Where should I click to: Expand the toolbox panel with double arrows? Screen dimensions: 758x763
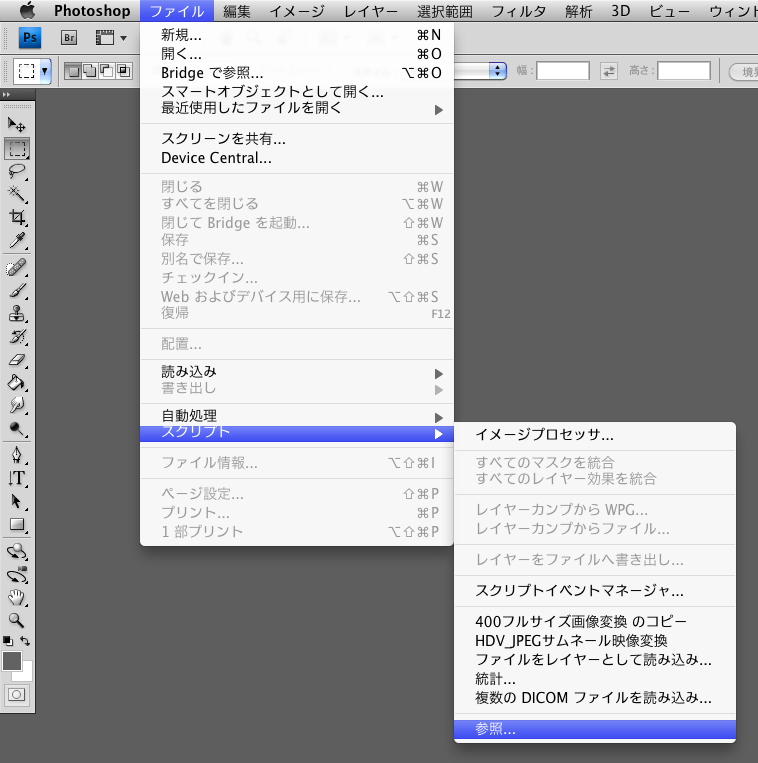click(6, 94)
